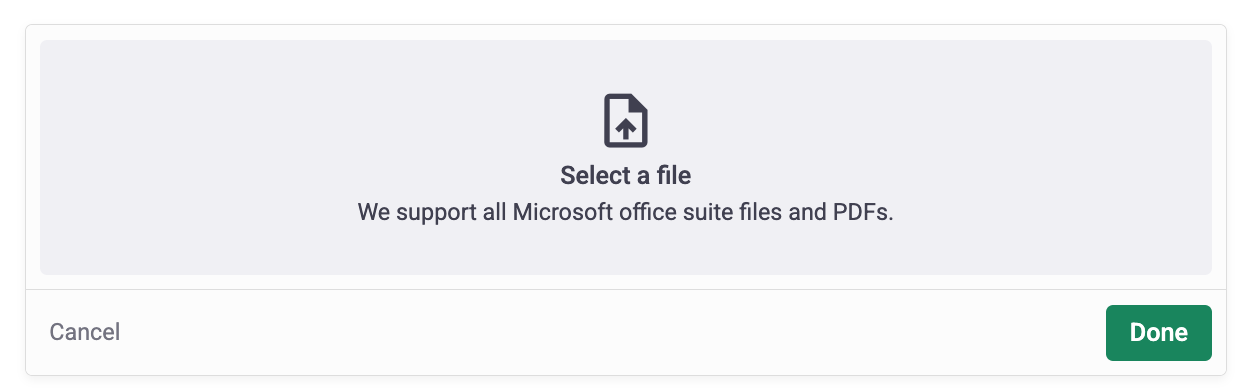Select the document with up-arrow icon
The image size is (1252, 392).
pos(626,121)
